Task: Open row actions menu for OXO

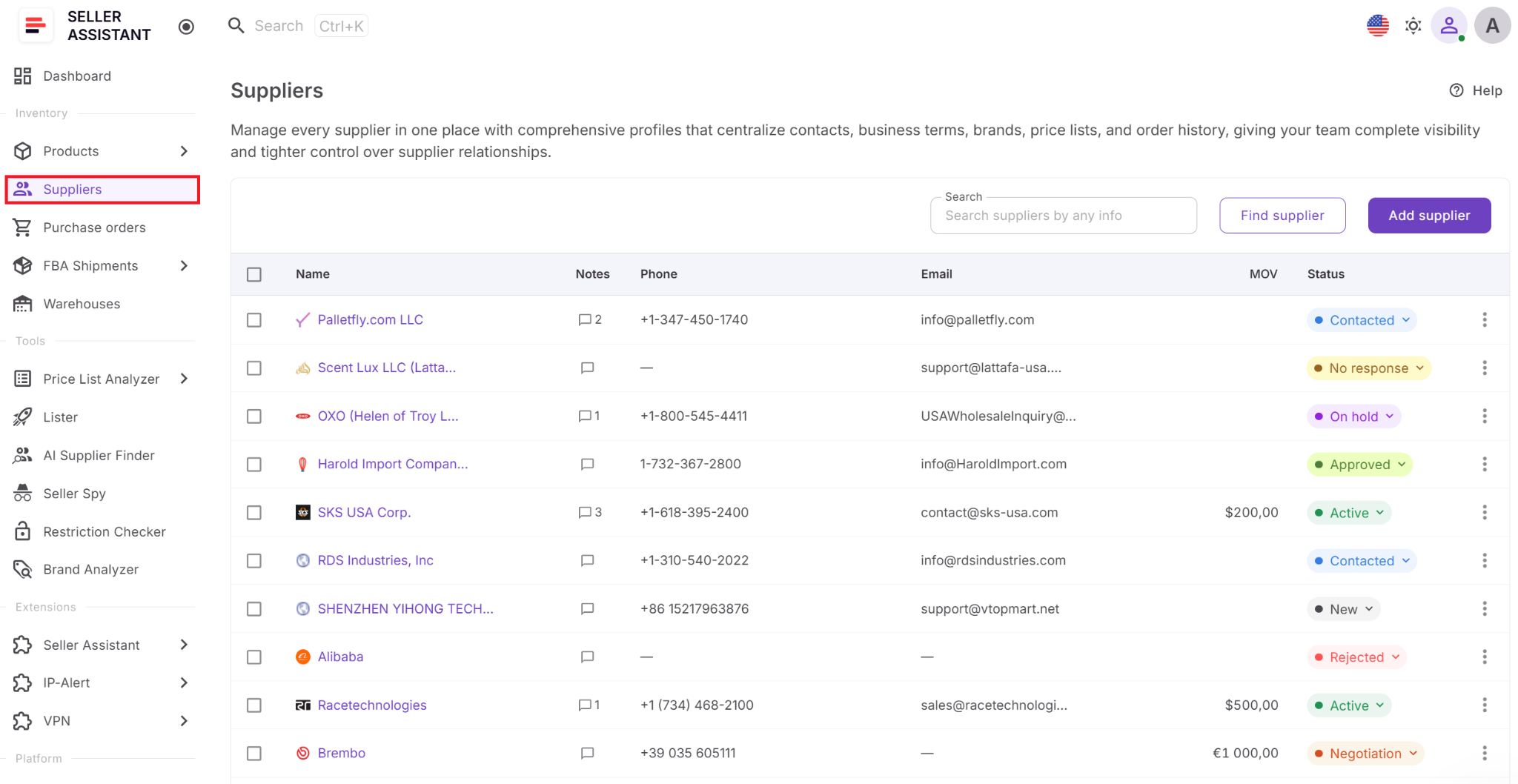Action: (x=1484, y=416)
